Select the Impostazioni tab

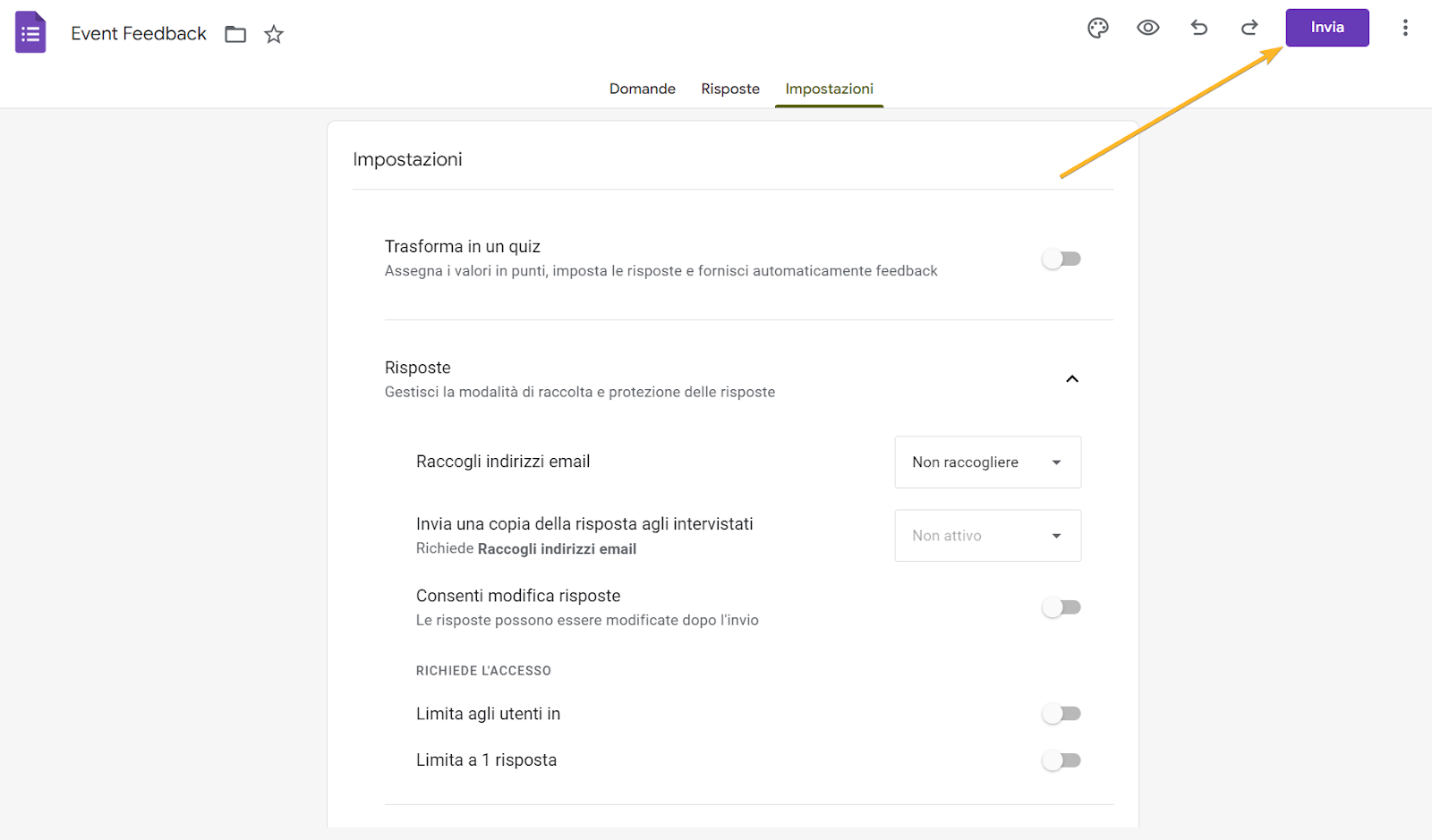click(829, 89)
